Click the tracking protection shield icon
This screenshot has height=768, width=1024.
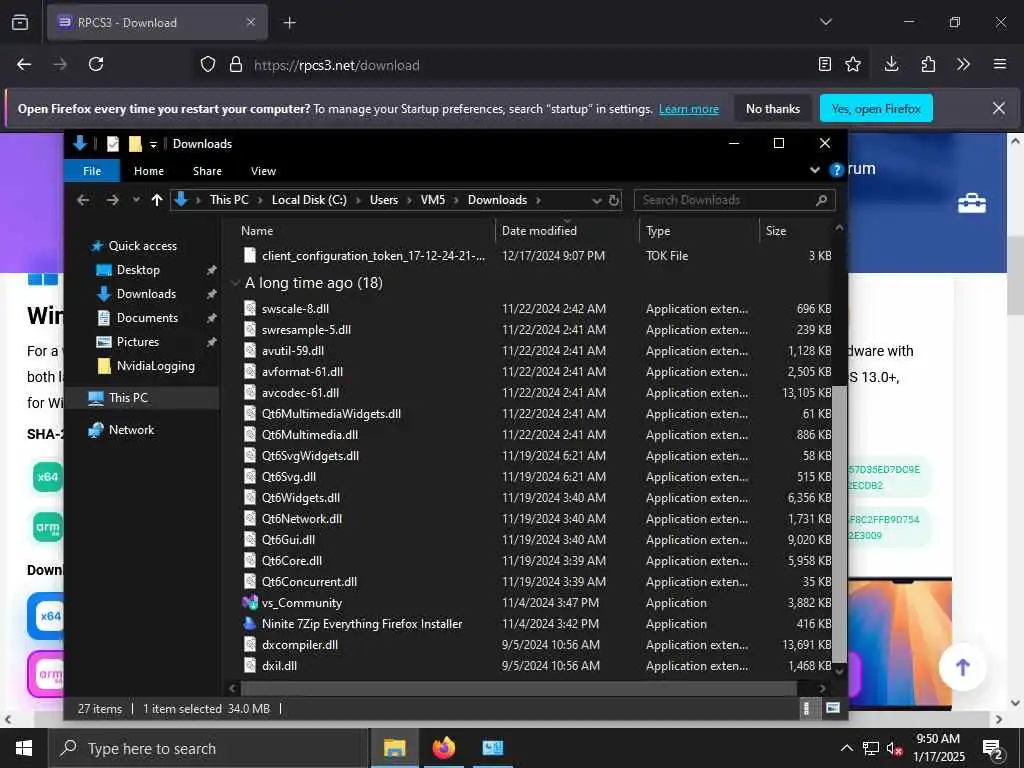coord(208,65)
